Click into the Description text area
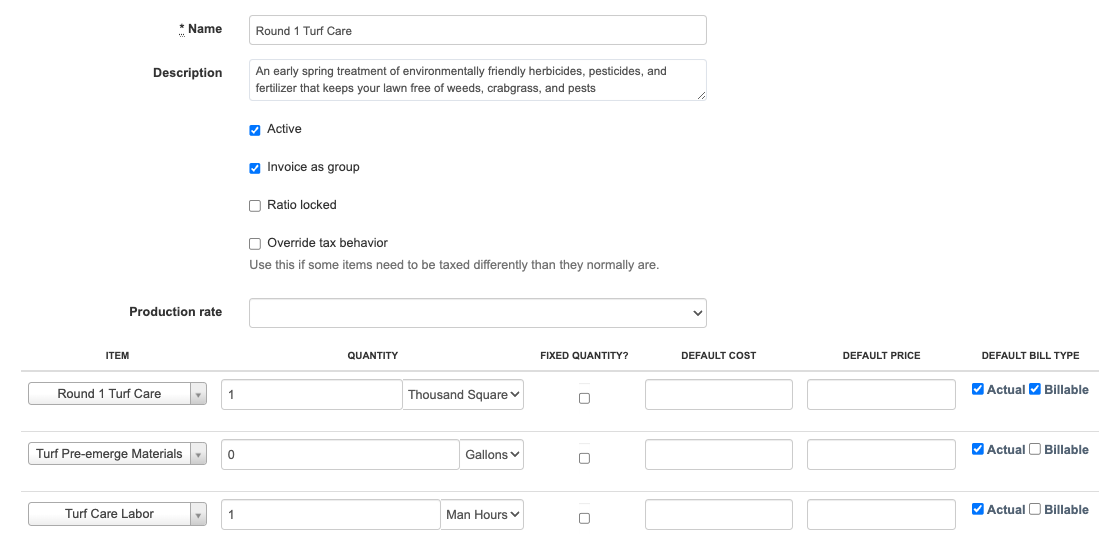The image size is (1099, 546). 477,79
